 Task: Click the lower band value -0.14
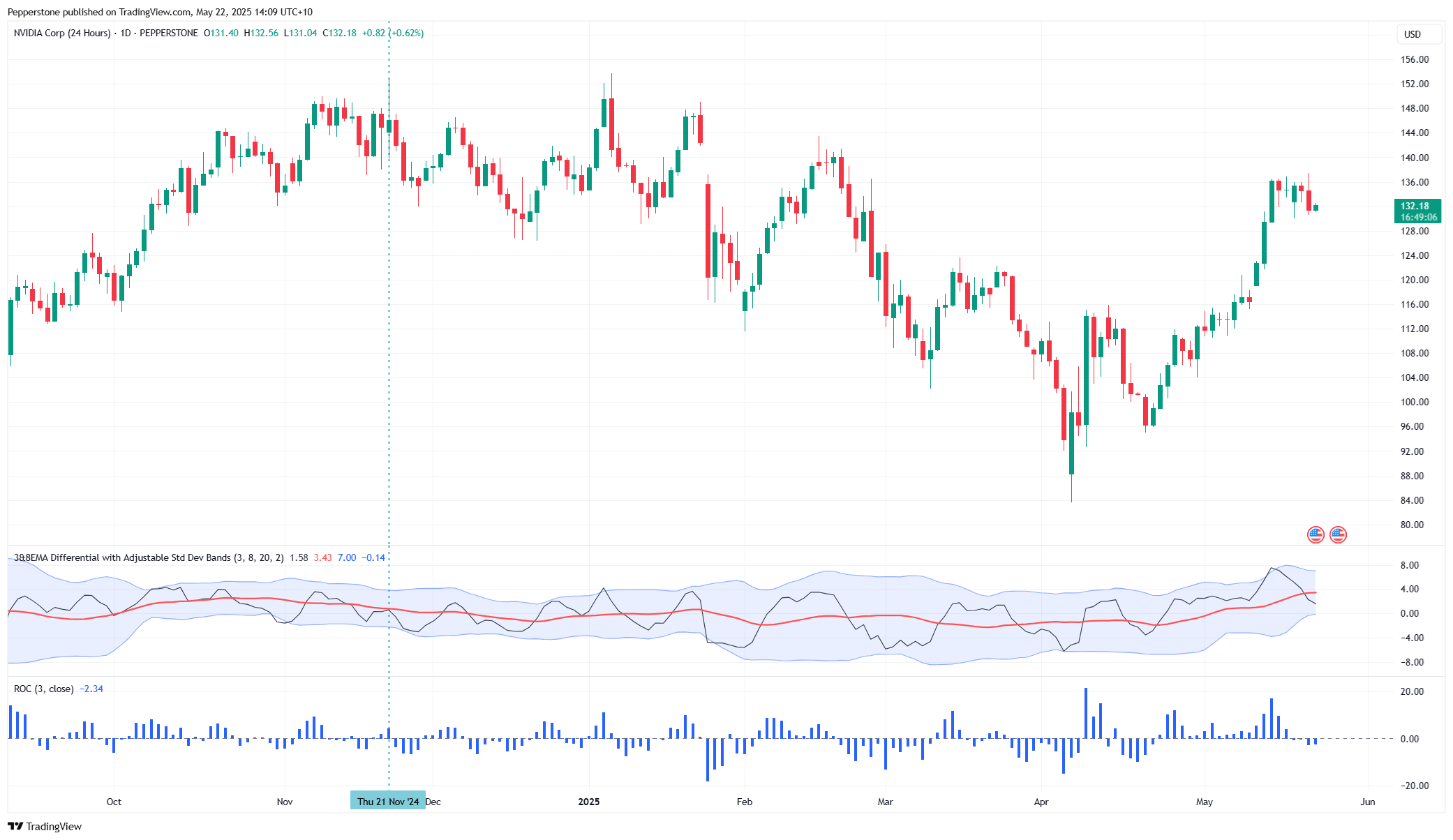pos(374,557)
